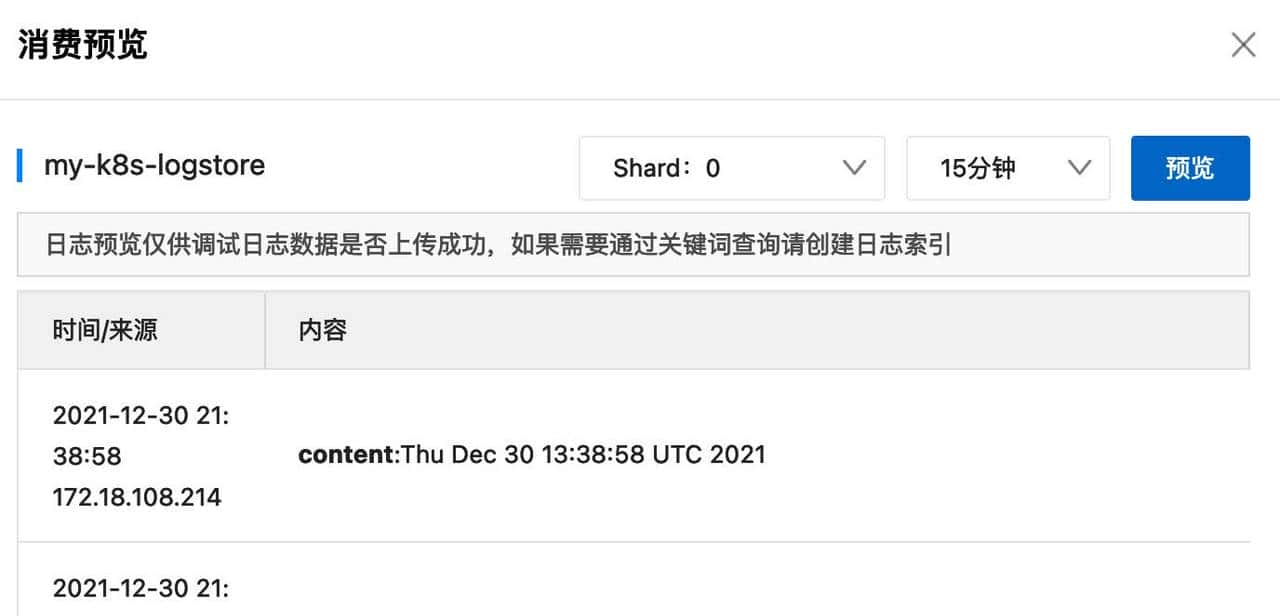The height and width of the screenshot is (616, 1280).
Task: Open the 15分钟 time range dropdown
Action: (1007, 168)
